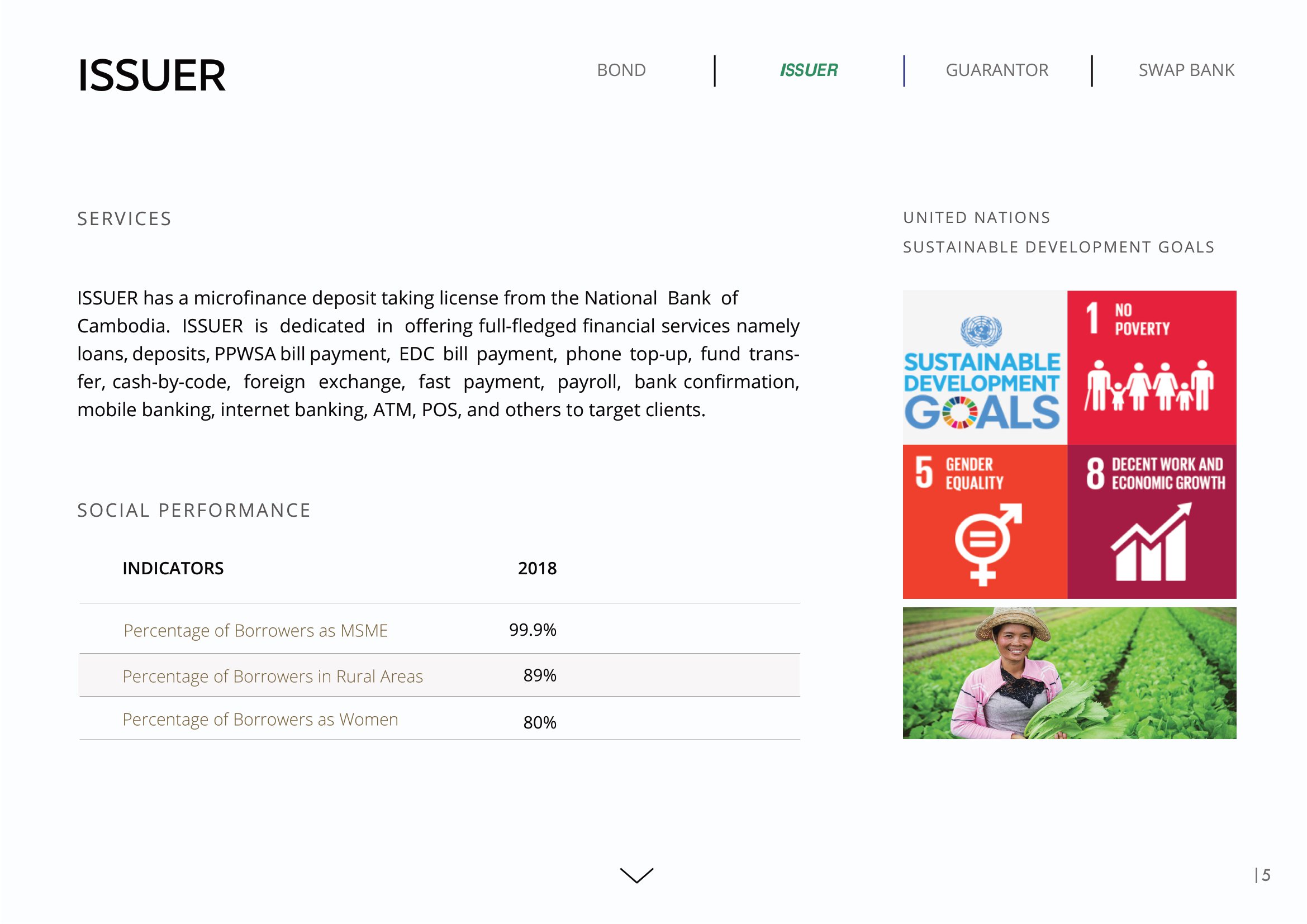Open the farmer in field photo
The image size is (1307, 924).
click(x=1069, y=673)
